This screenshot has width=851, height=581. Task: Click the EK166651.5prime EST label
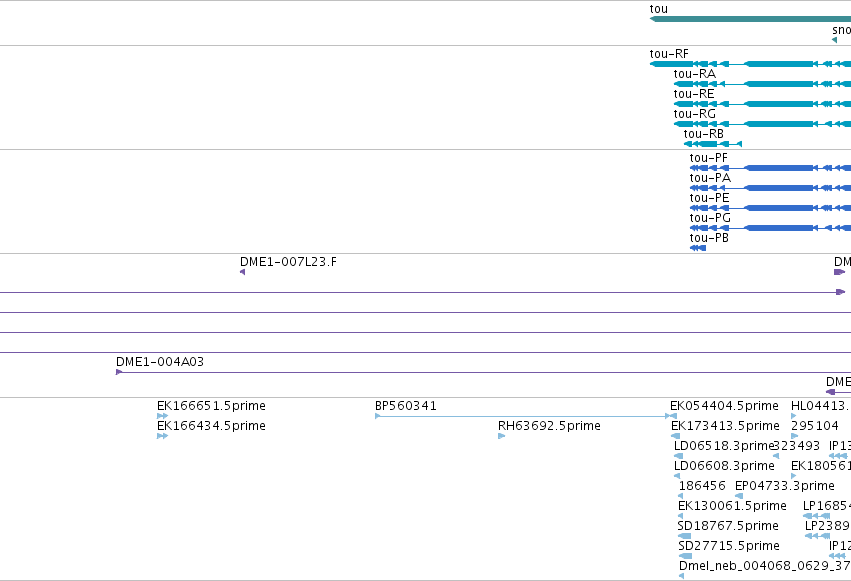pos(211,406)
